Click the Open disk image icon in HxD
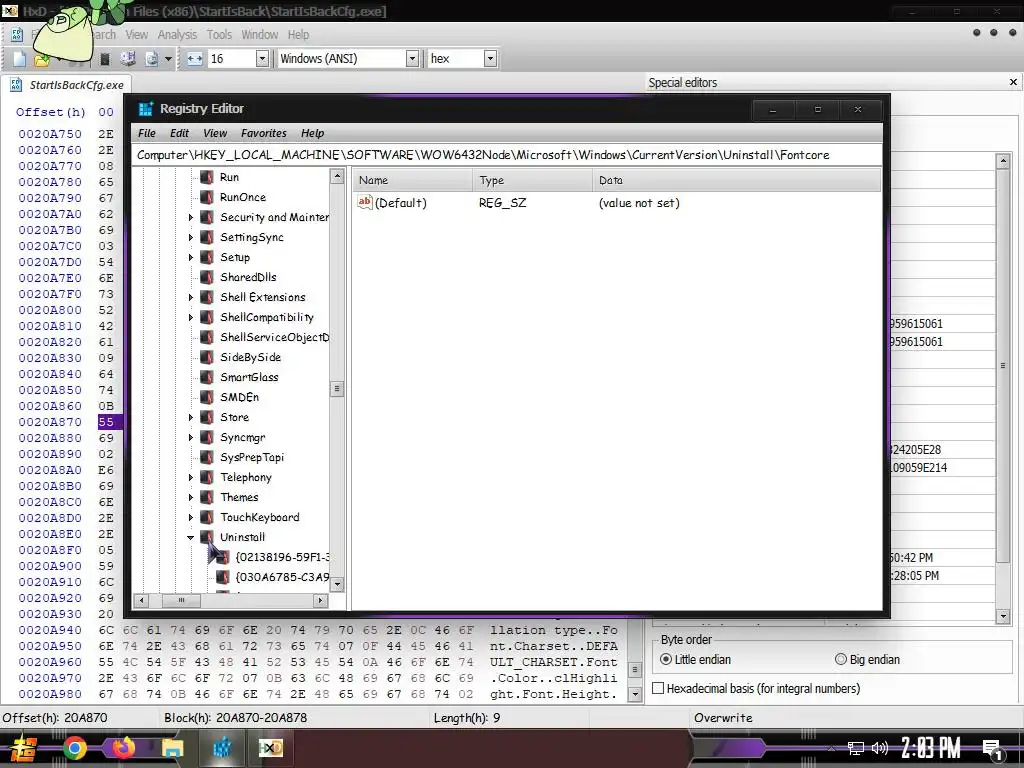 (152, 59)
